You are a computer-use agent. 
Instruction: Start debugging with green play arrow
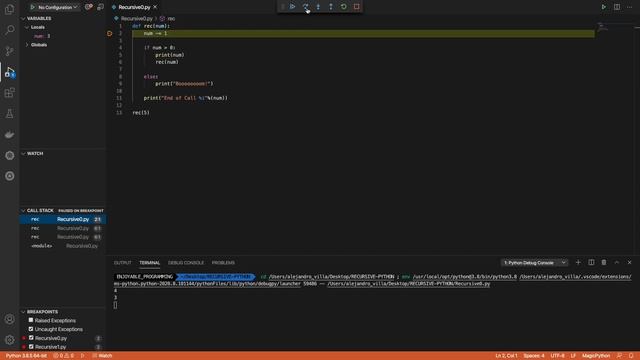32,7
